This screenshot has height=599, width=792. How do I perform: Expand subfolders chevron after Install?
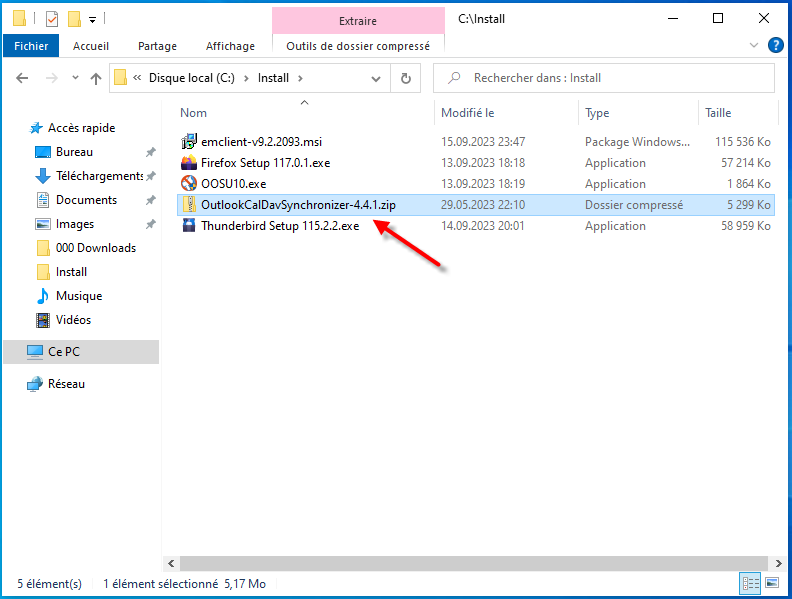click(300, 78)
